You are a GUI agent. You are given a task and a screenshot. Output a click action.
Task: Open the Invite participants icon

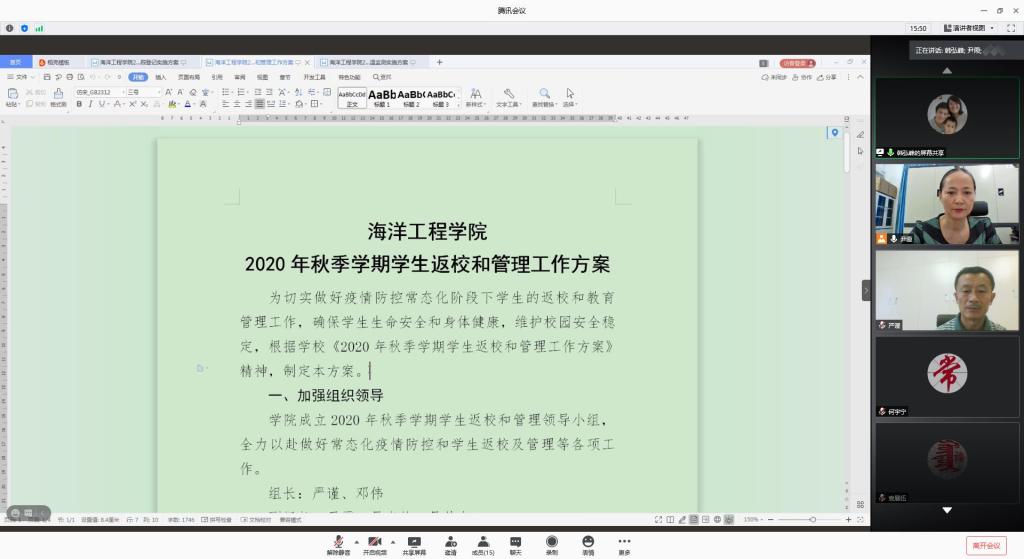coord(451,543)
